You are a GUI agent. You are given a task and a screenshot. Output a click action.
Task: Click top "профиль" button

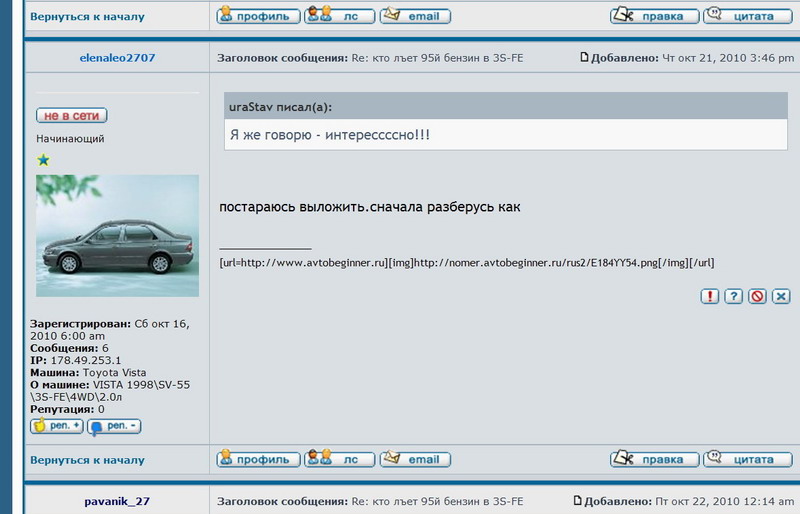(259, 16)
